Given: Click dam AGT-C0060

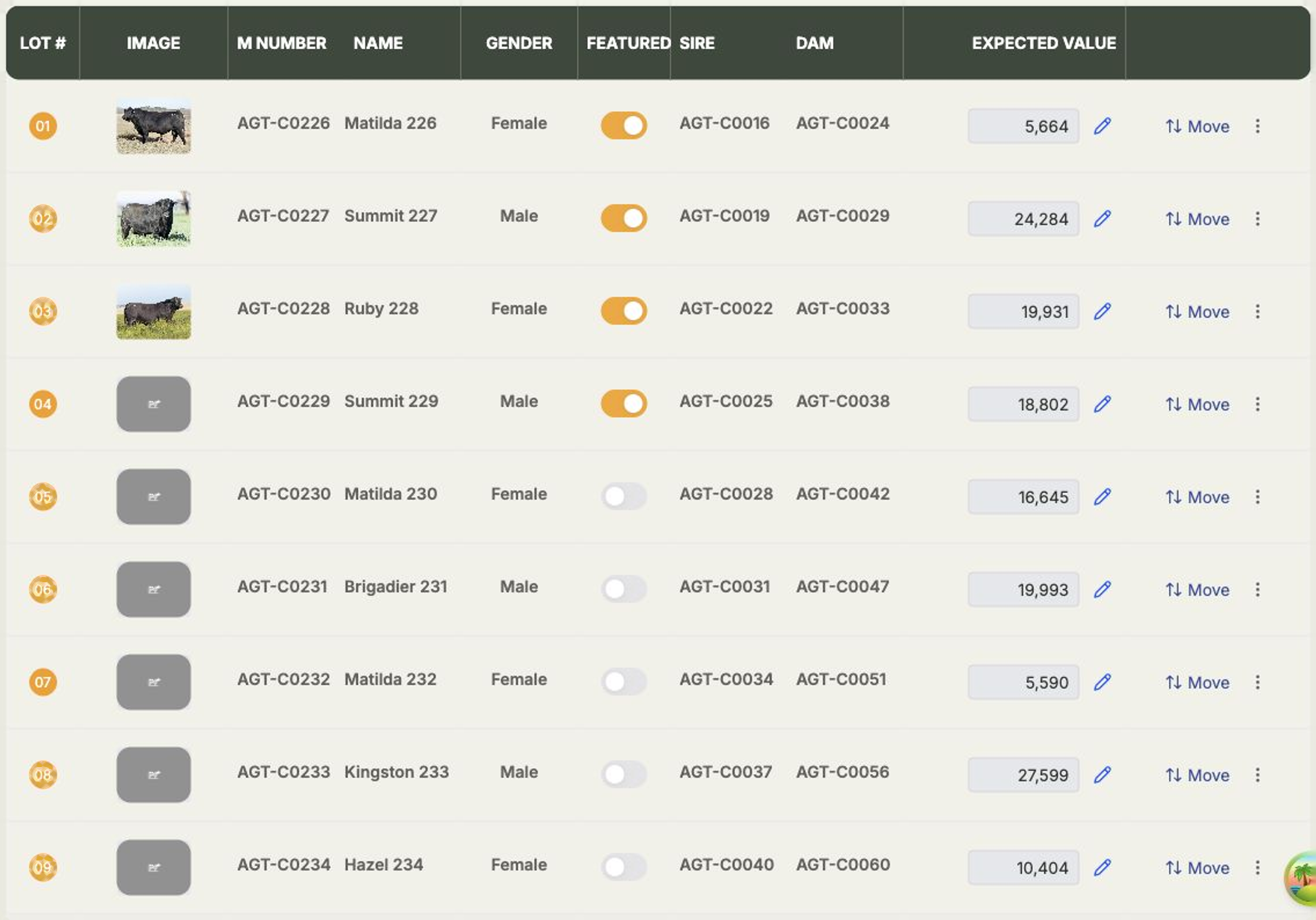Looking at the screenshot, I should [x=843, y=864].
